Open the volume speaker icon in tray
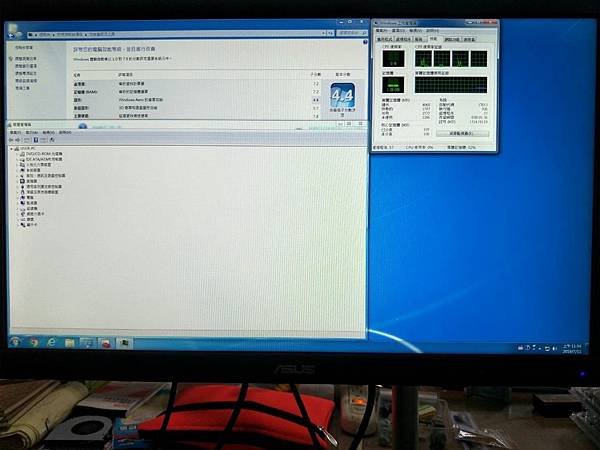Screen dimensions: 600x450 pyautogui.click(x=554, y=349)
